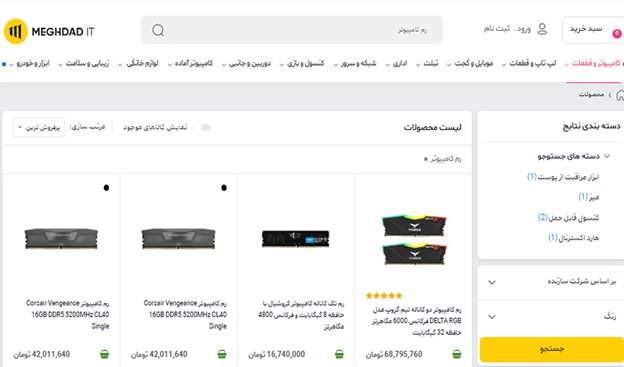Add the middle Corsair Vengeance RAM to cart
624x367 pixels.
coord(222,354)
